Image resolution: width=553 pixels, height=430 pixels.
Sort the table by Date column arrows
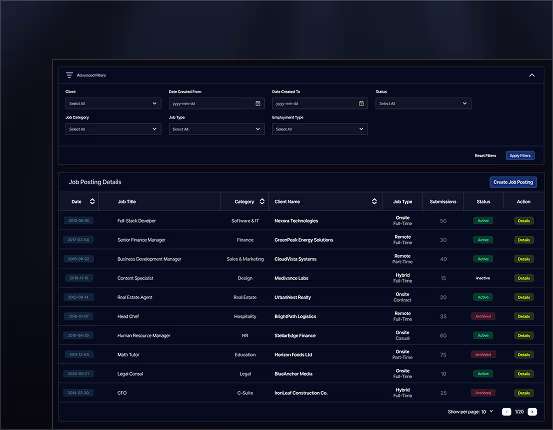[92, 201]
